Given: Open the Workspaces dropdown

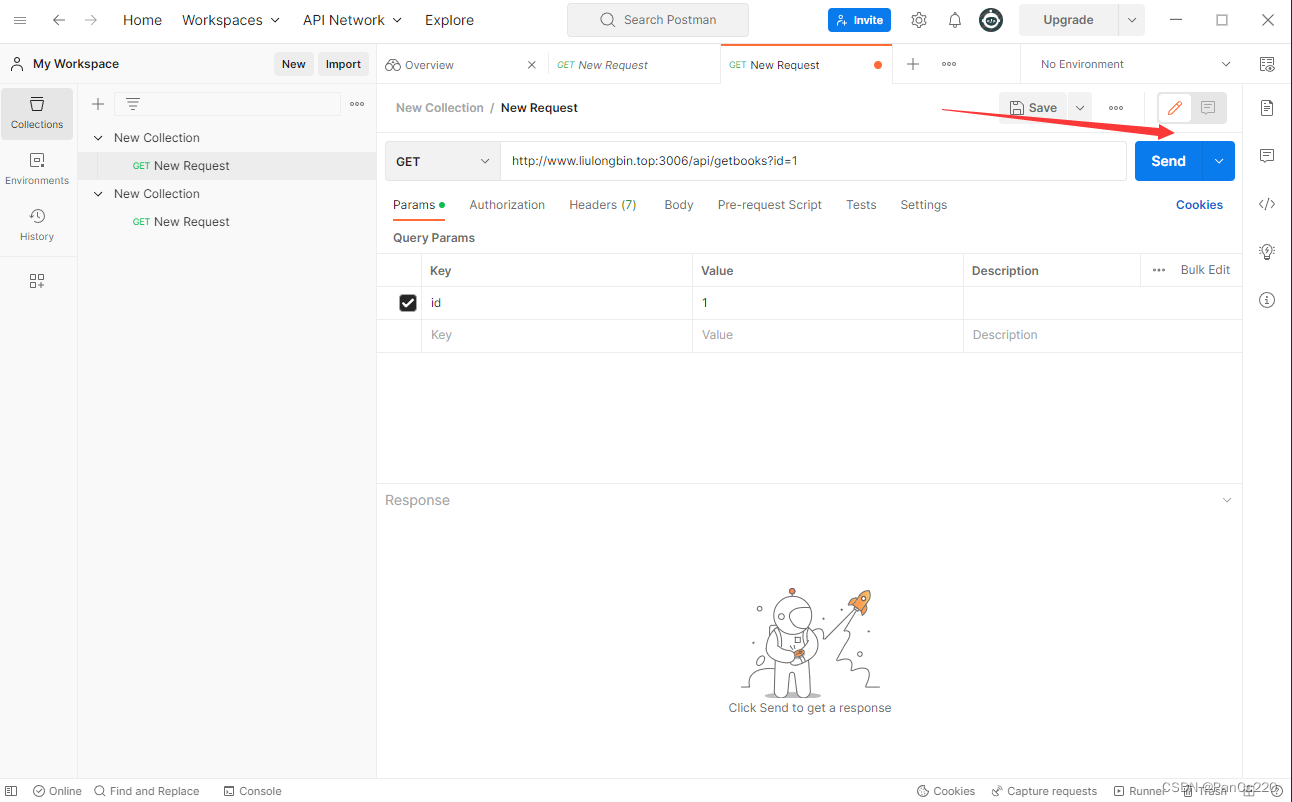Looking at the screenshot, I should coord(231,20).
